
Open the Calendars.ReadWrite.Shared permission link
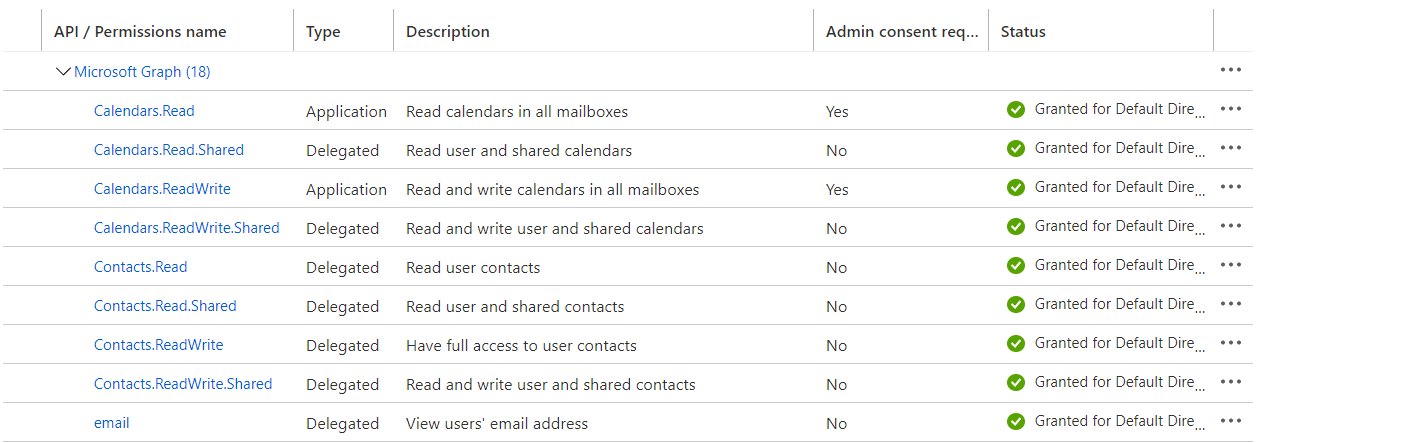pos(187,228)
